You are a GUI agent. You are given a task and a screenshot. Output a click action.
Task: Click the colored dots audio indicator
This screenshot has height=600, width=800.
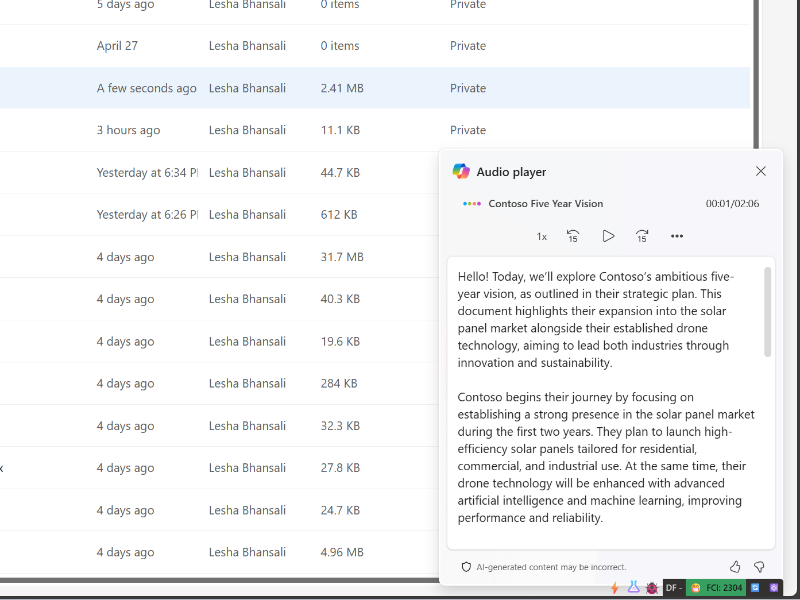[x=472, y=204]
